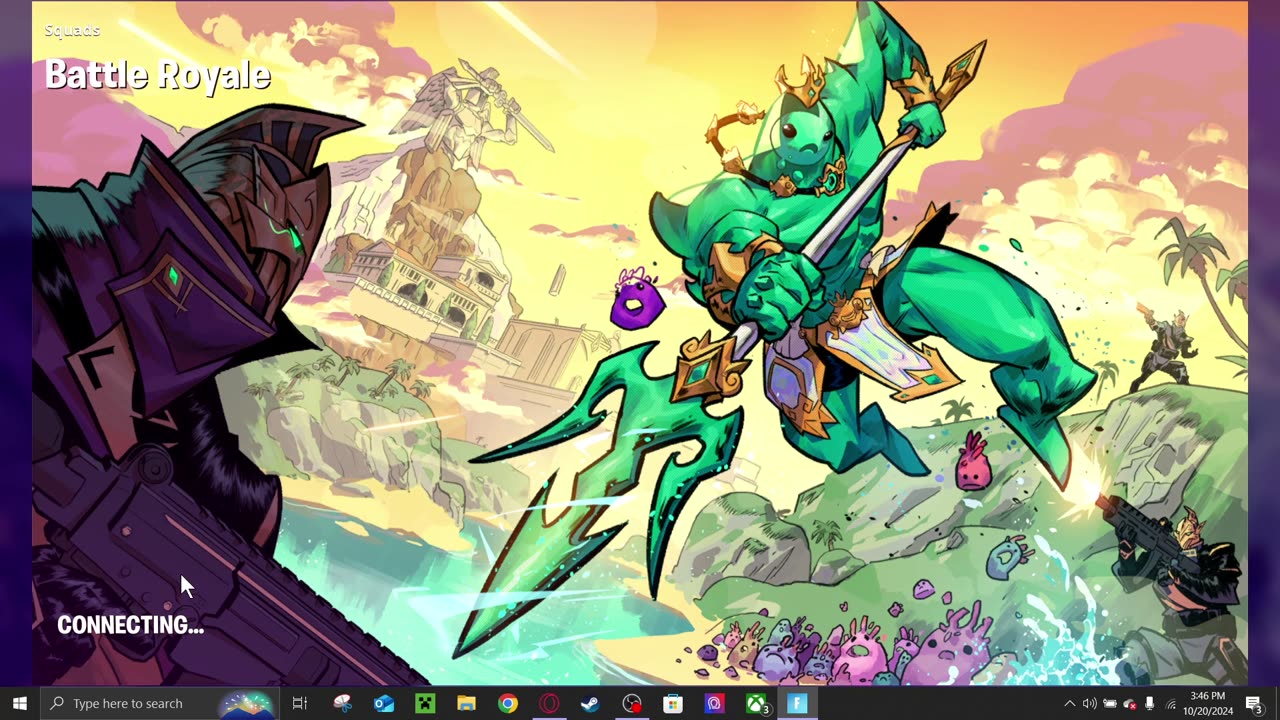Open Steam from the taskbar
Screen dimensions: 1280x720
click(590, 703)
